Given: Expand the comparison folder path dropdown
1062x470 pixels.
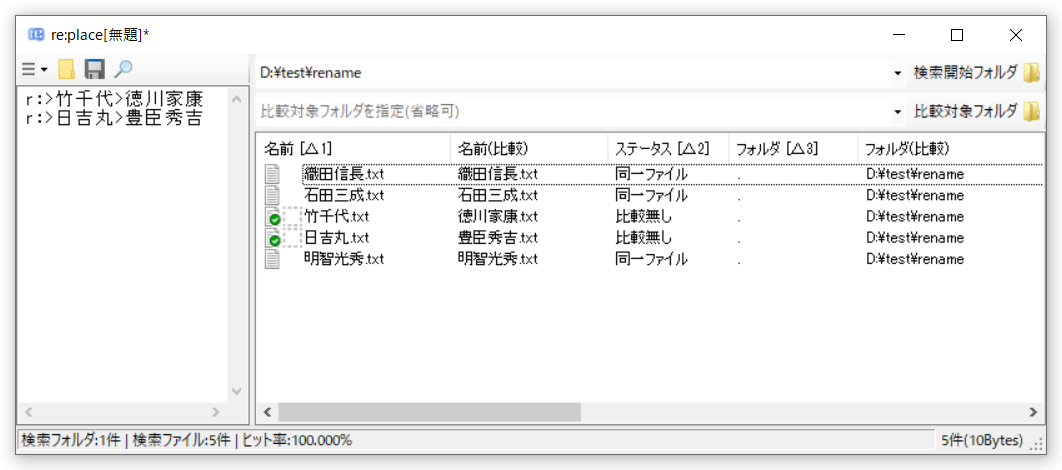Looking at the screenshot, I should tap(897, 111).
